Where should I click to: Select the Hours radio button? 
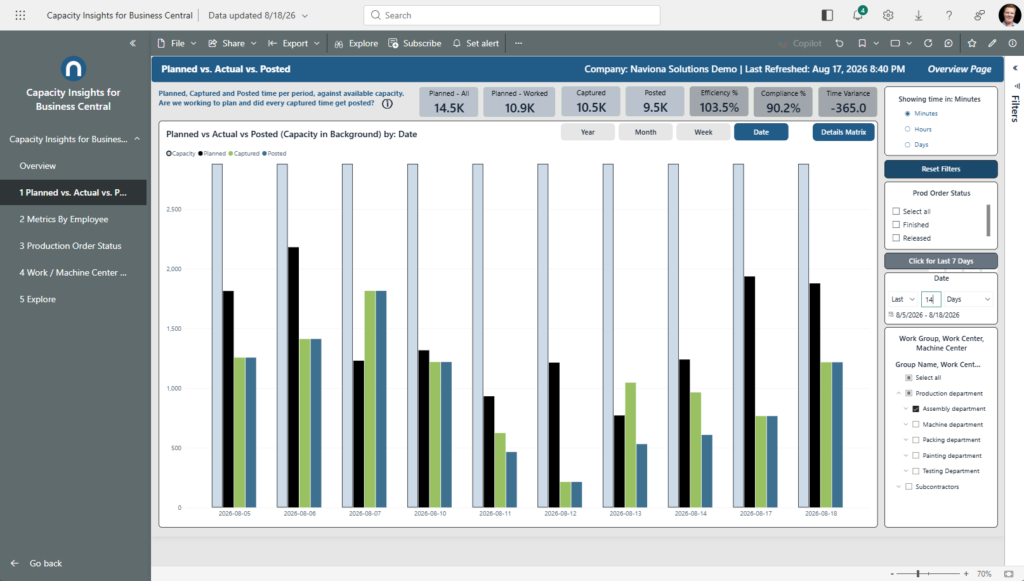coord(907,129)
